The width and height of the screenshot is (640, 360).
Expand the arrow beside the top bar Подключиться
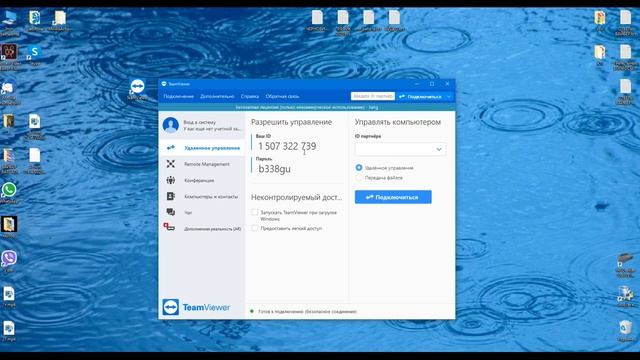tap(449, 96)
